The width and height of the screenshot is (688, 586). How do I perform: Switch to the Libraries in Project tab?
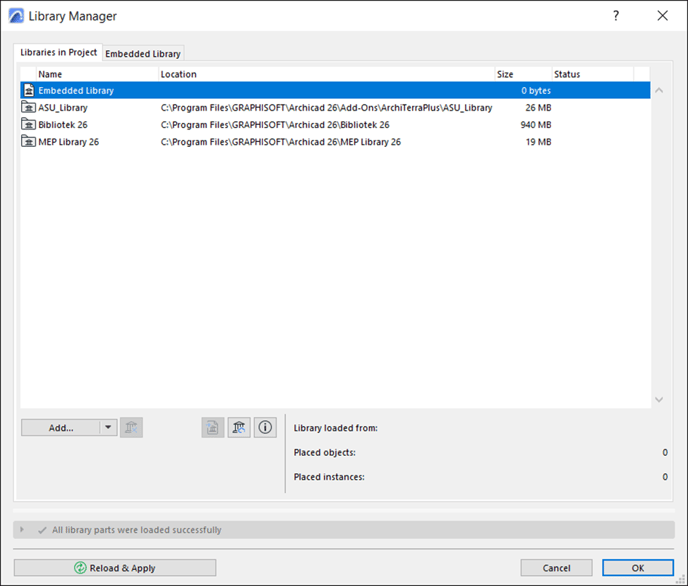click(58, 52)
